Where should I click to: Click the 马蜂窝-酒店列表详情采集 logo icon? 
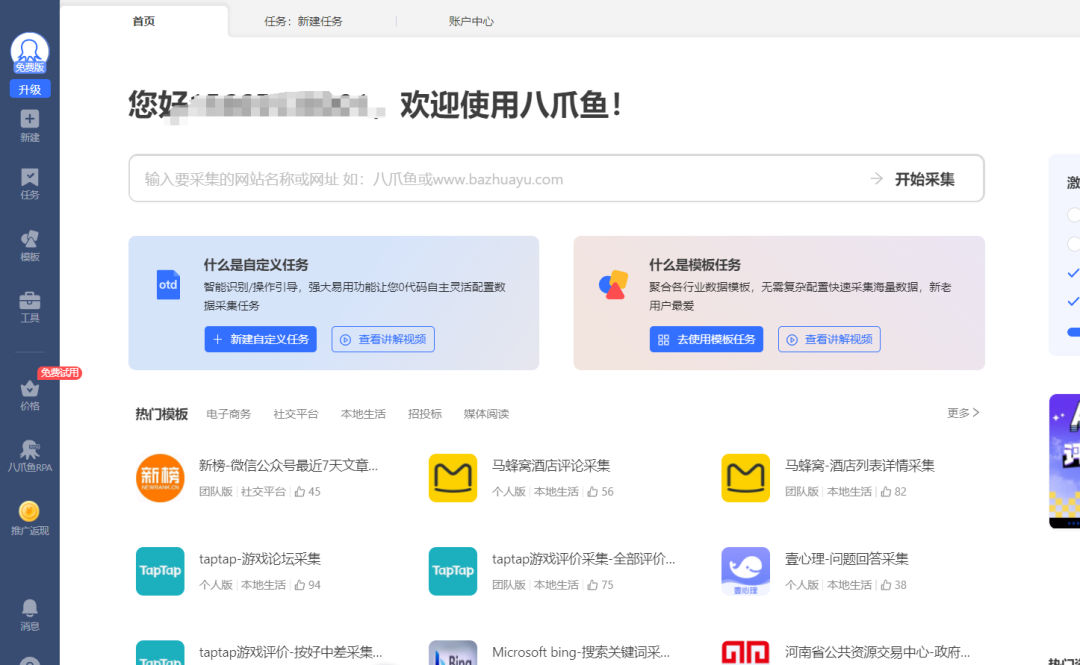pyautogui.click(x=745, y=478)
